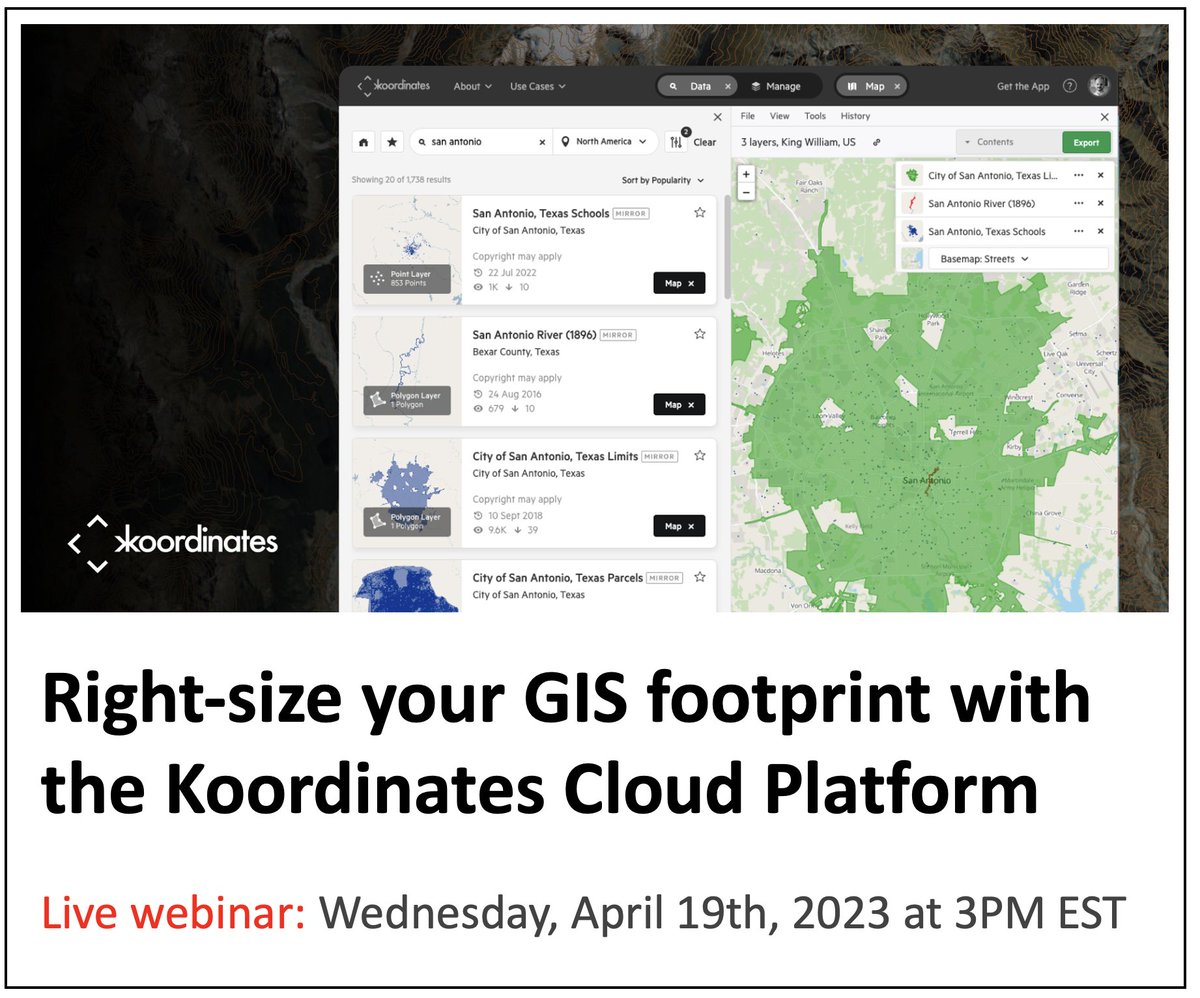Open options for Texas Schools map layer
Screen dimensions: 1200x998
coord(1078,231)
